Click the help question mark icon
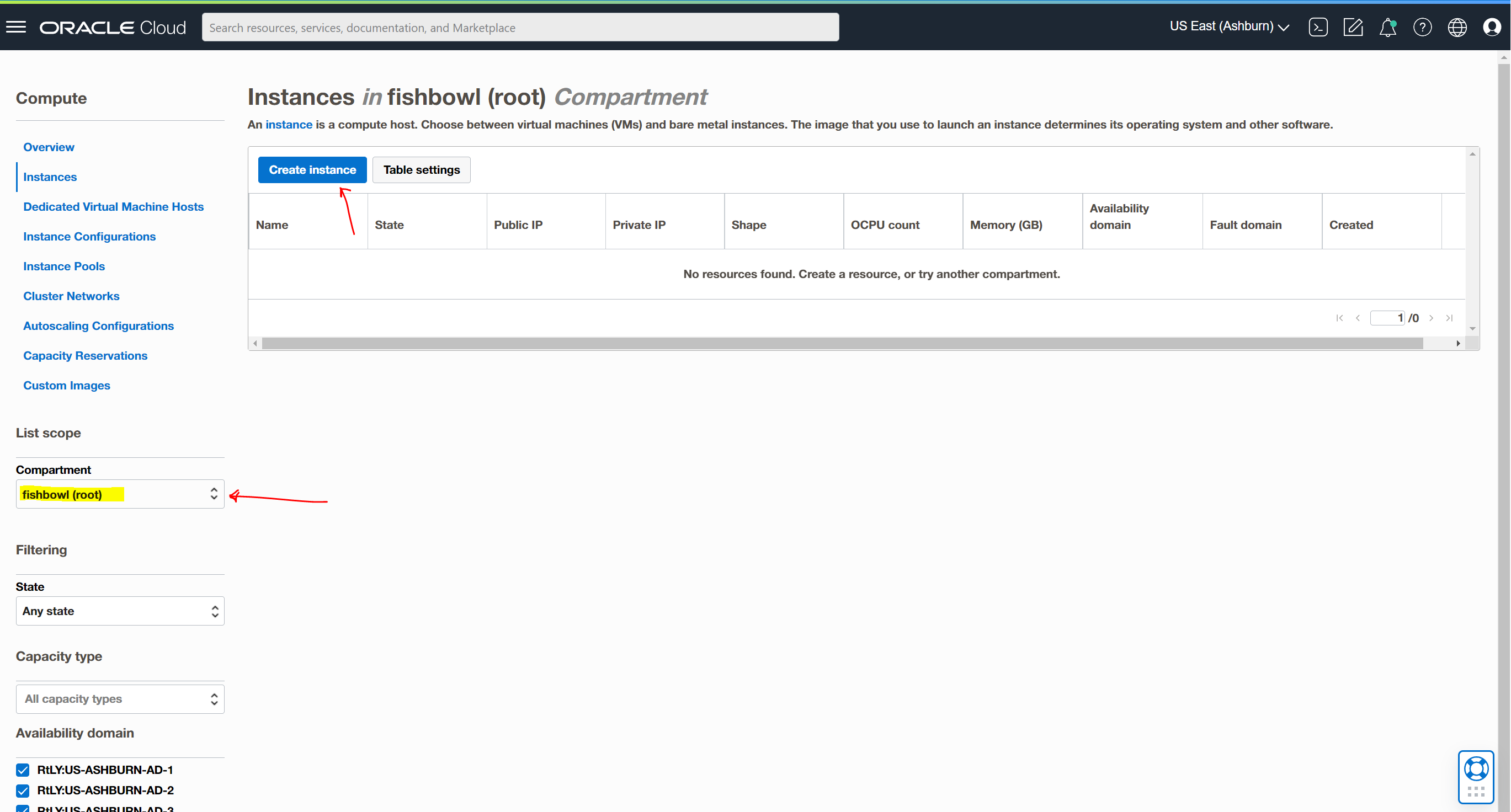This screenshot has height=812, width=1511. point(1422,27)
